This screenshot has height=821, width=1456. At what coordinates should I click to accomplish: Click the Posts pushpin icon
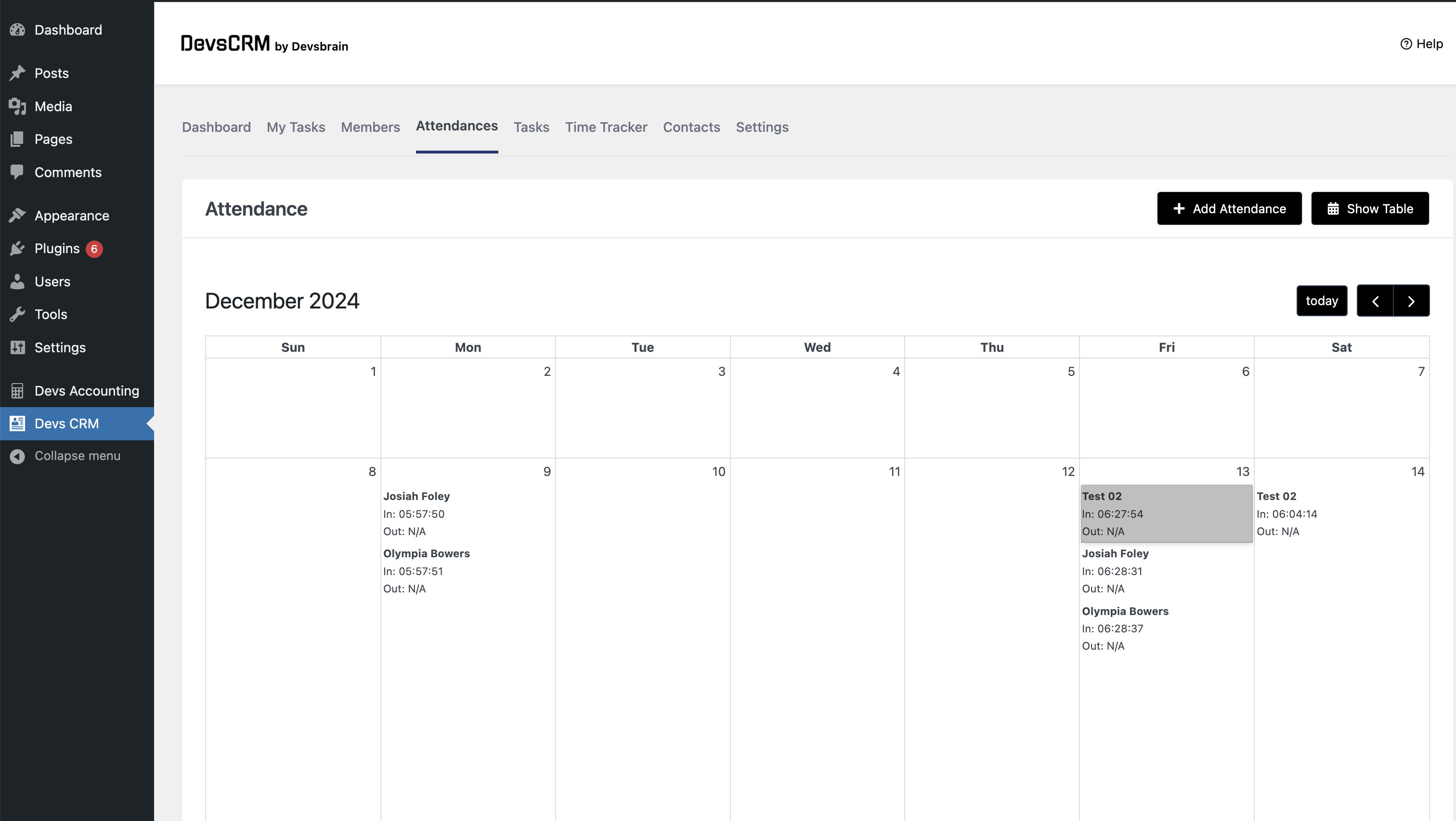[x=17, y=74]
